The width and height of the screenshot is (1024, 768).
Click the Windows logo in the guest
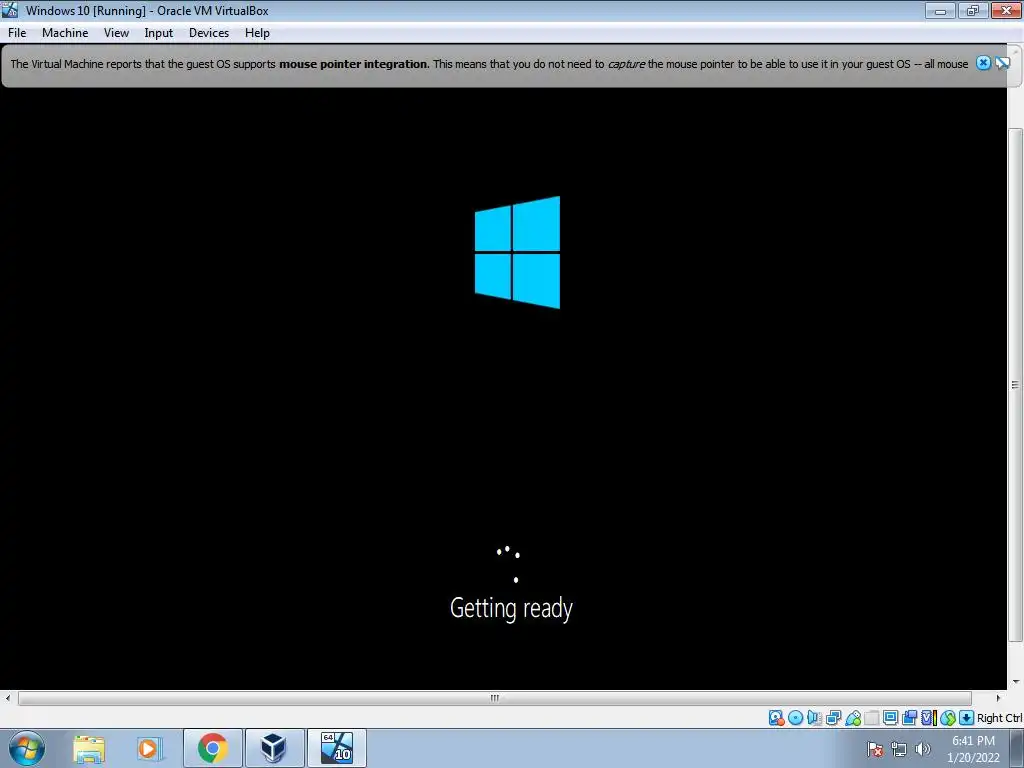(517, 252)
